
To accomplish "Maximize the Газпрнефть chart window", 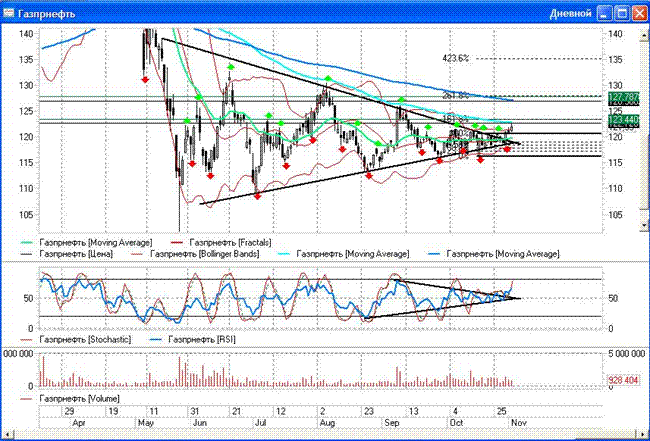I will 622,13.
